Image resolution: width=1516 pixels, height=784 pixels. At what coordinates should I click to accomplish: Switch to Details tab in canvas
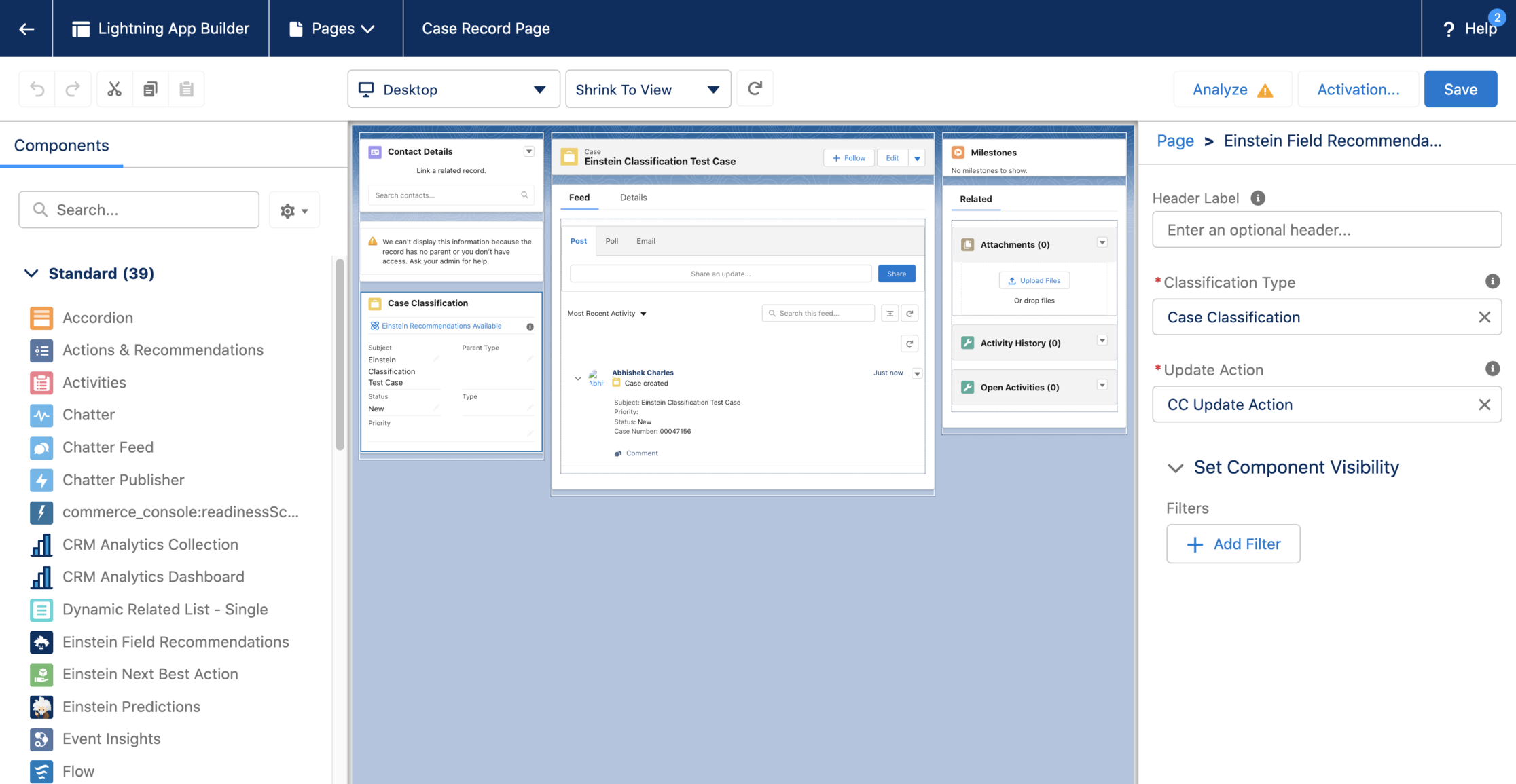(633, 198)
